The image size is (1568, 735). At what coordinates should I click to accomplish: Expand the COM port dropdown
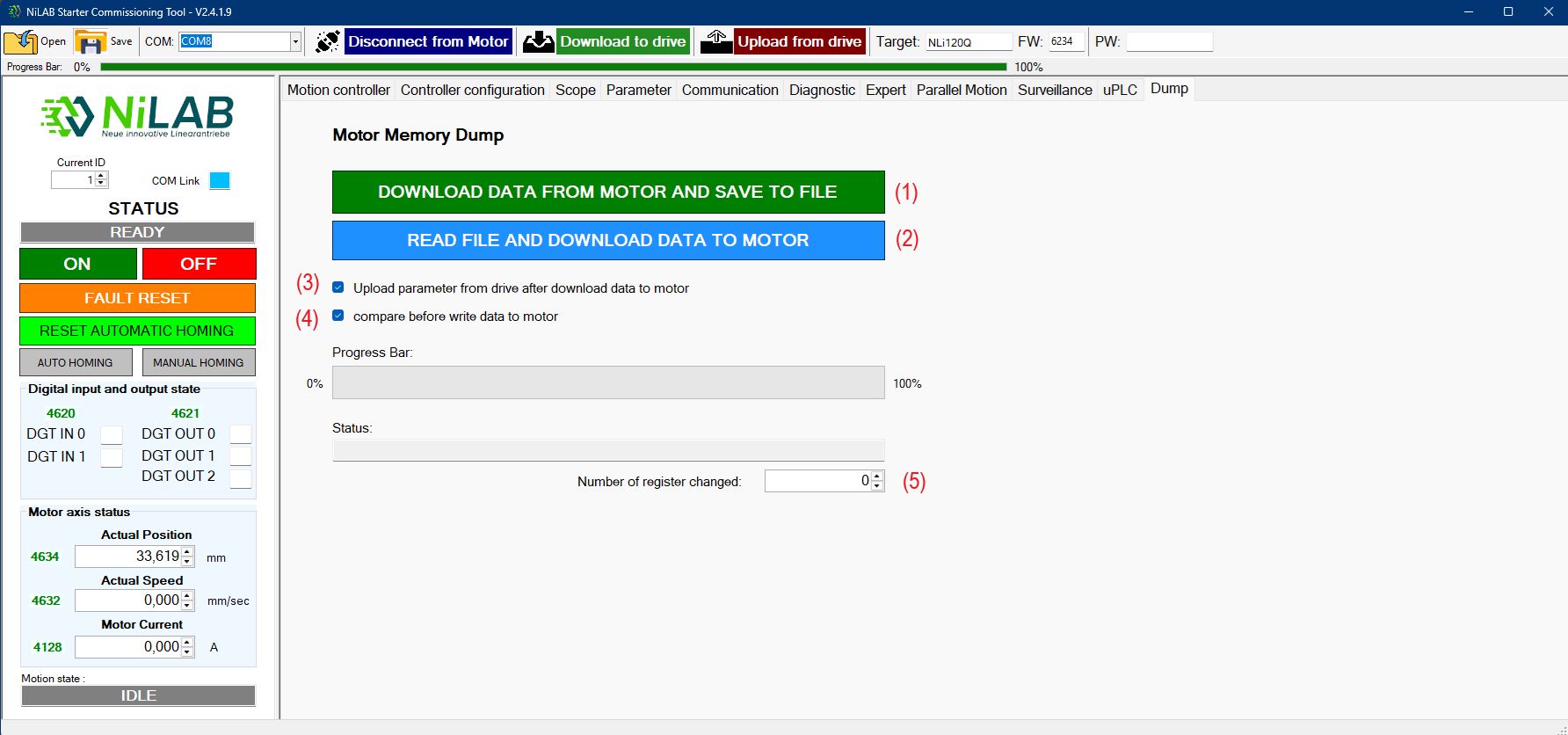(295, 41)
